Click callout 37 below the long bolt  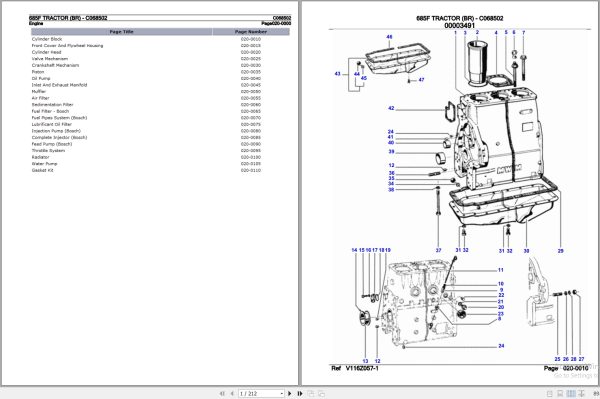click(x=439, y=250)
